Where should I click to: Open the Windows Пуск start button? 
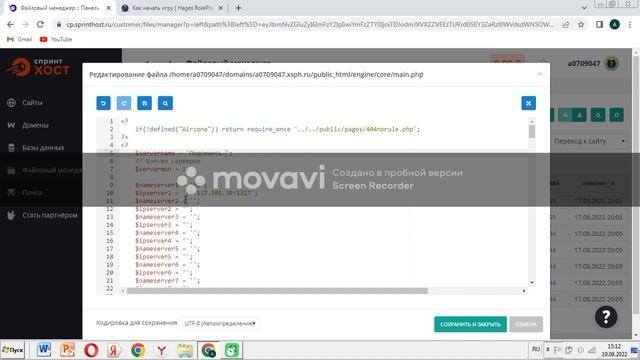coord(13,350)
